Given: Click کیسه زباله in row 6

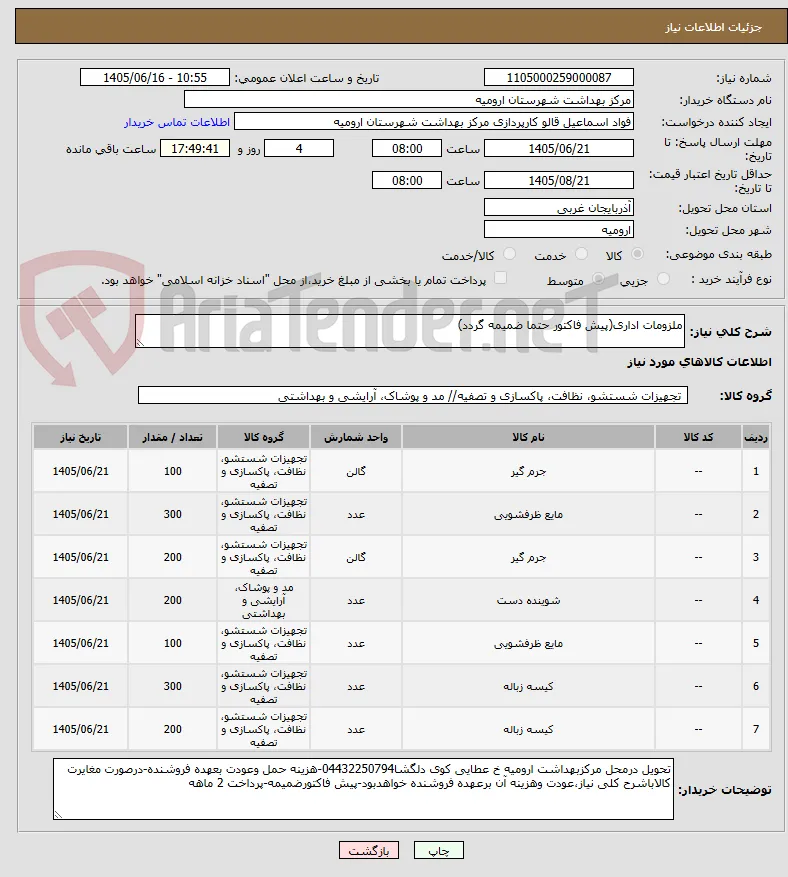Looking at the screenshot, I should click(528, 686).
